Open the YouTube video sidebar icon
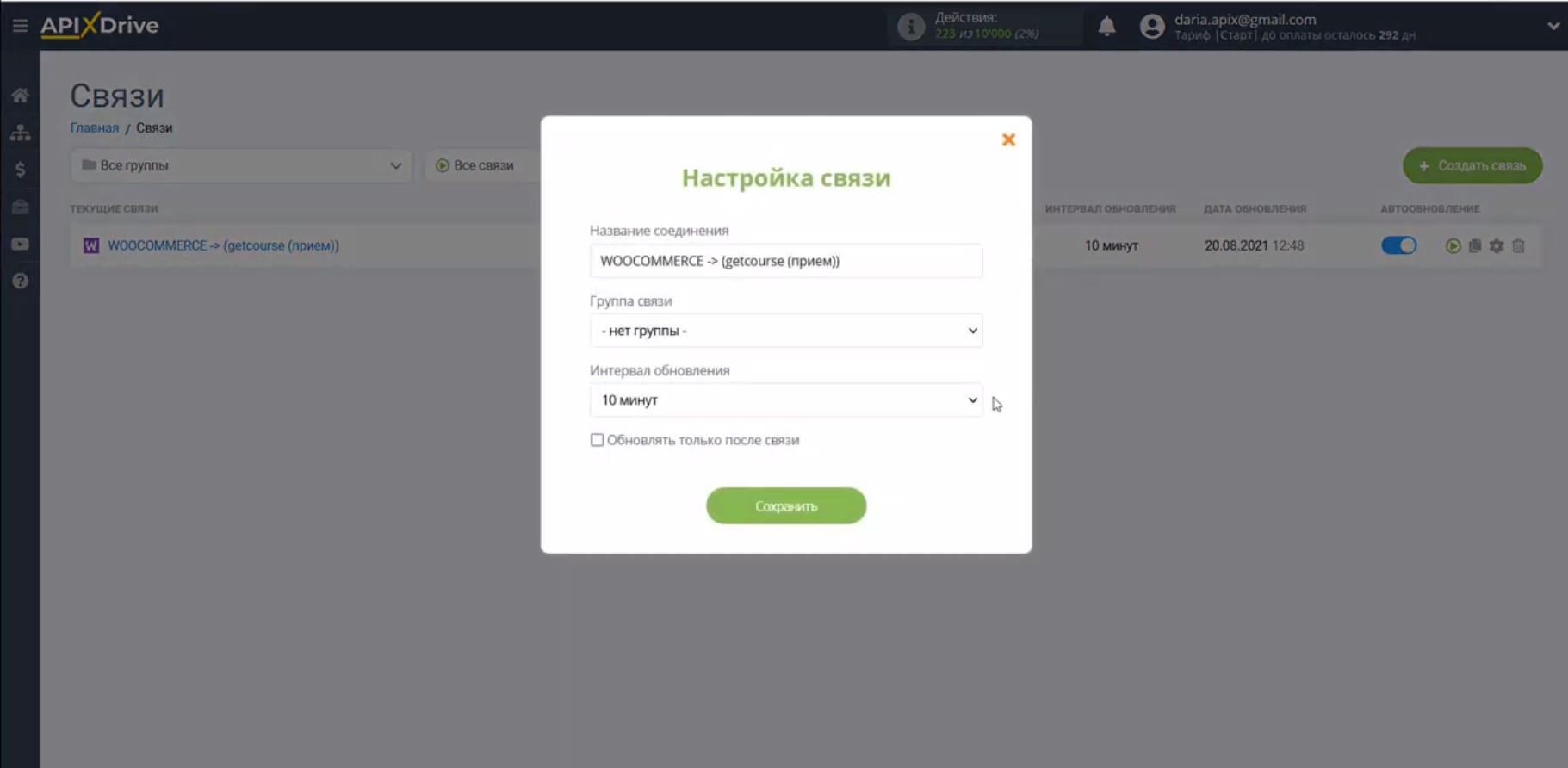The image size is (1568, 768). pyautogui.click(x=20, y=245)
